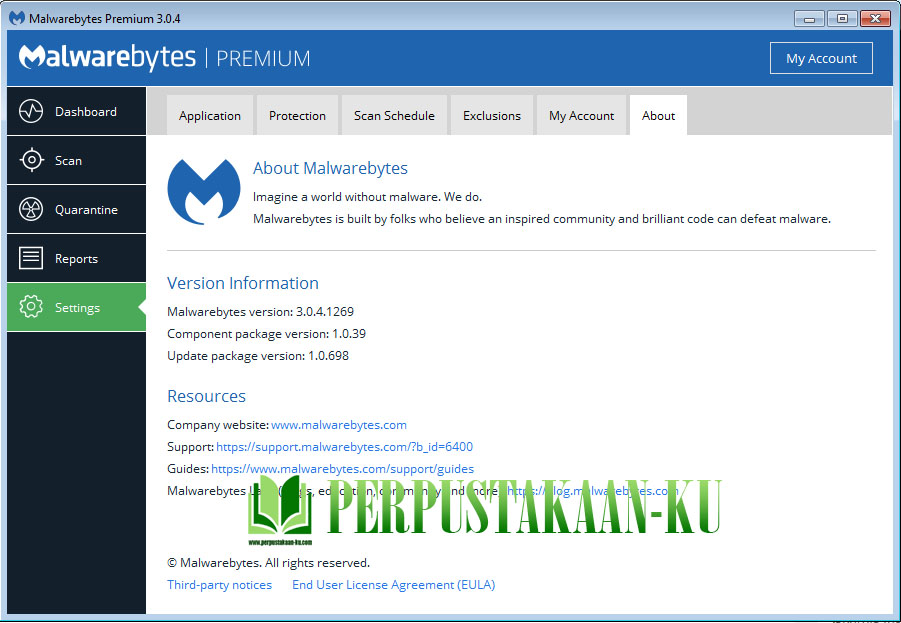Click the Resources heading

206,396
